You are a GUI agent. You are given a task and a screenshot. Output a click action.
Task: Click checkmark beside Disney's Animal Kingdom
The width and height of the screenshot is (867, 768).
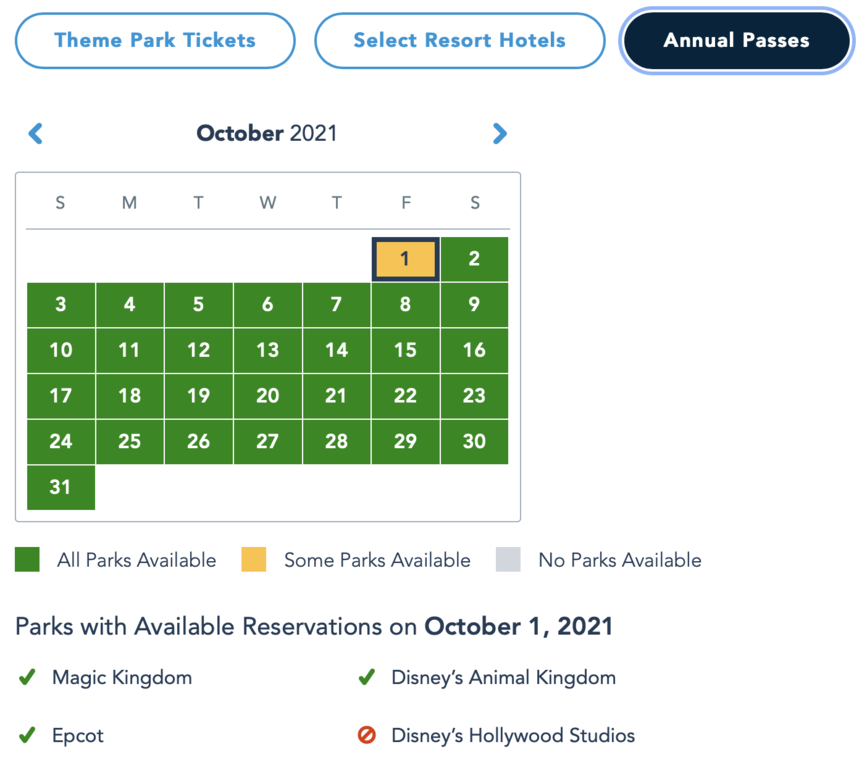coord(366,677)
